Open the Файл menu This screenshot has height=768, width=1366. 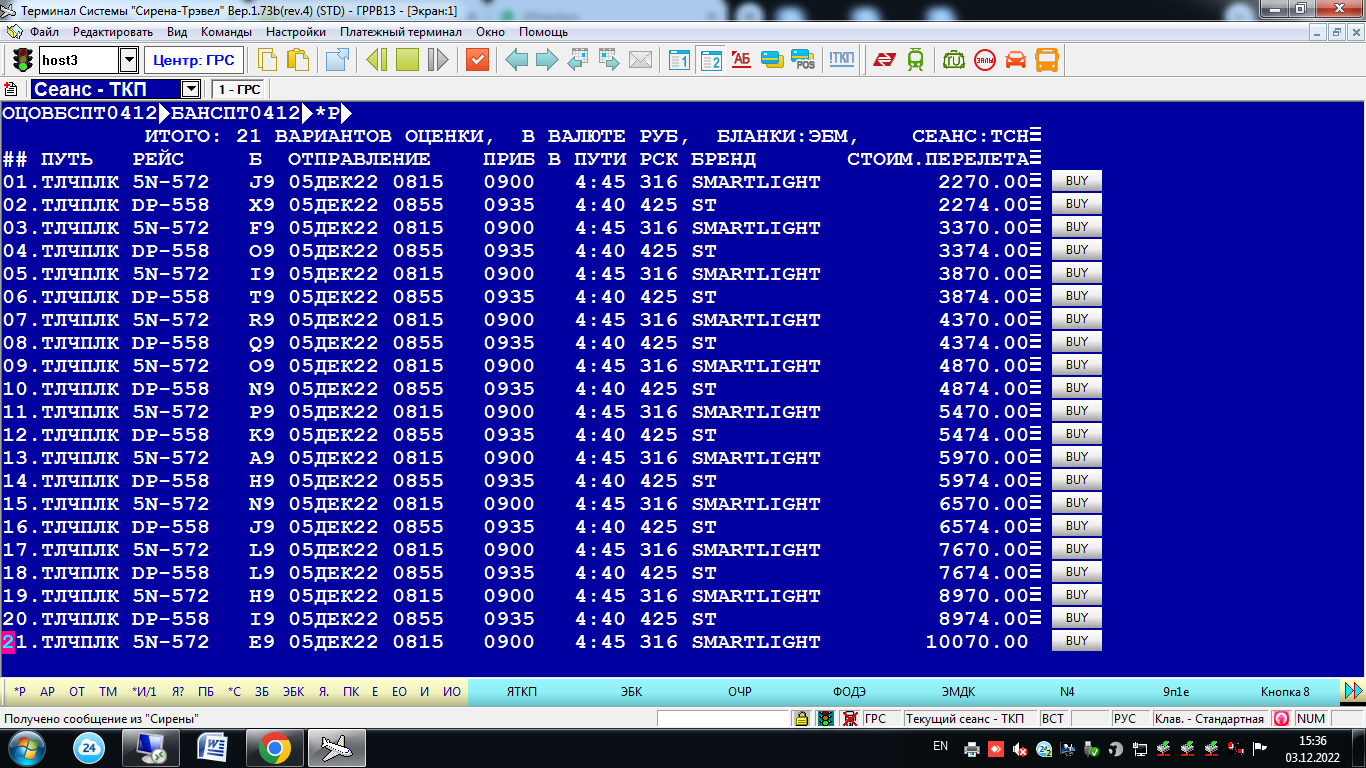tap(45, 32)
